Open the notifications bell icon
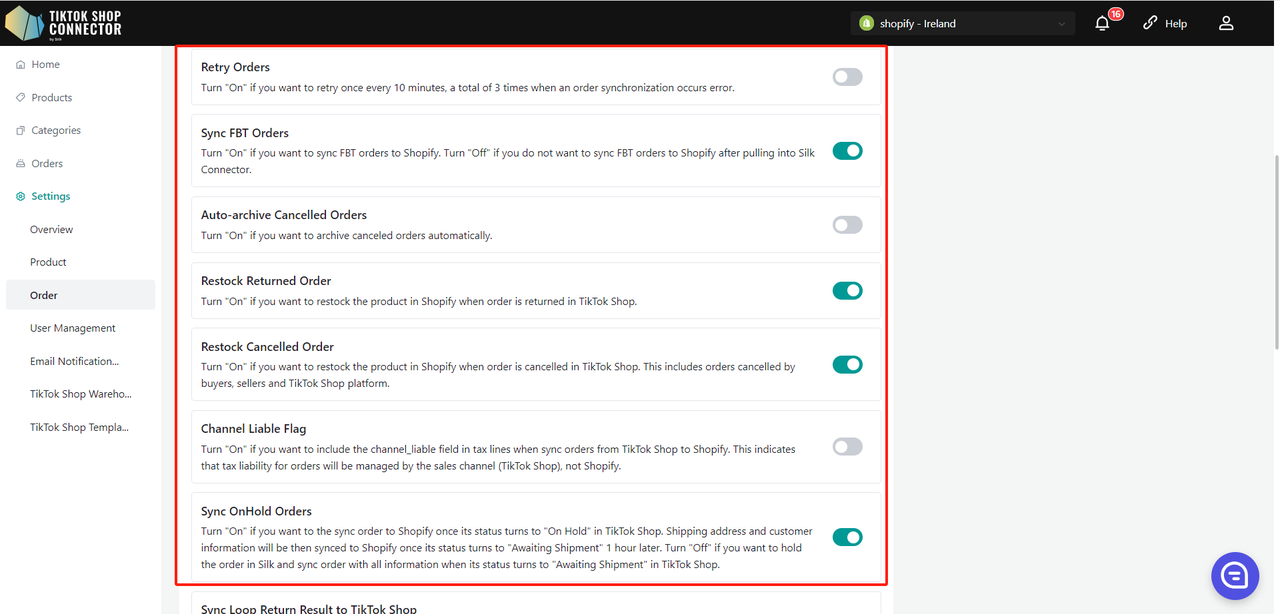The height and width of the screenshot is (614, 1280). point(1103,23)
